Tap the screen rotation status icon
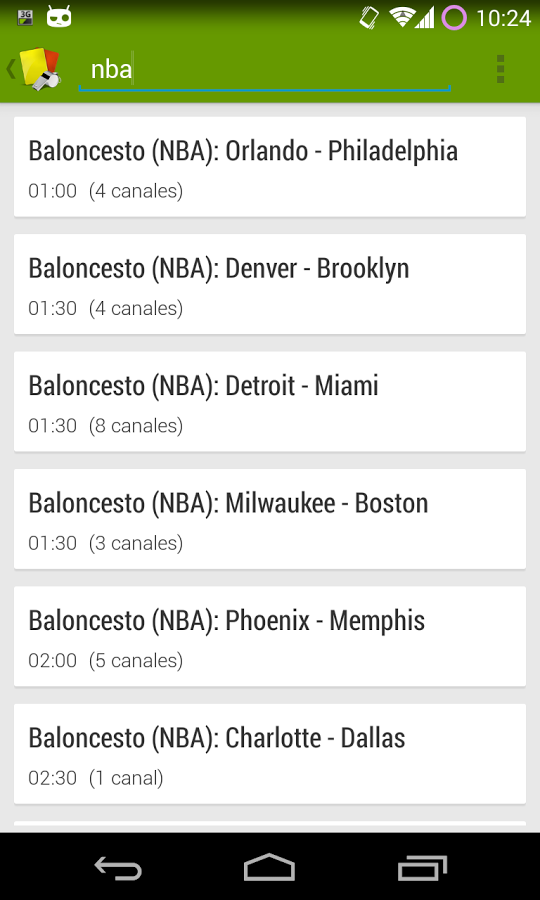 point(369,18)
